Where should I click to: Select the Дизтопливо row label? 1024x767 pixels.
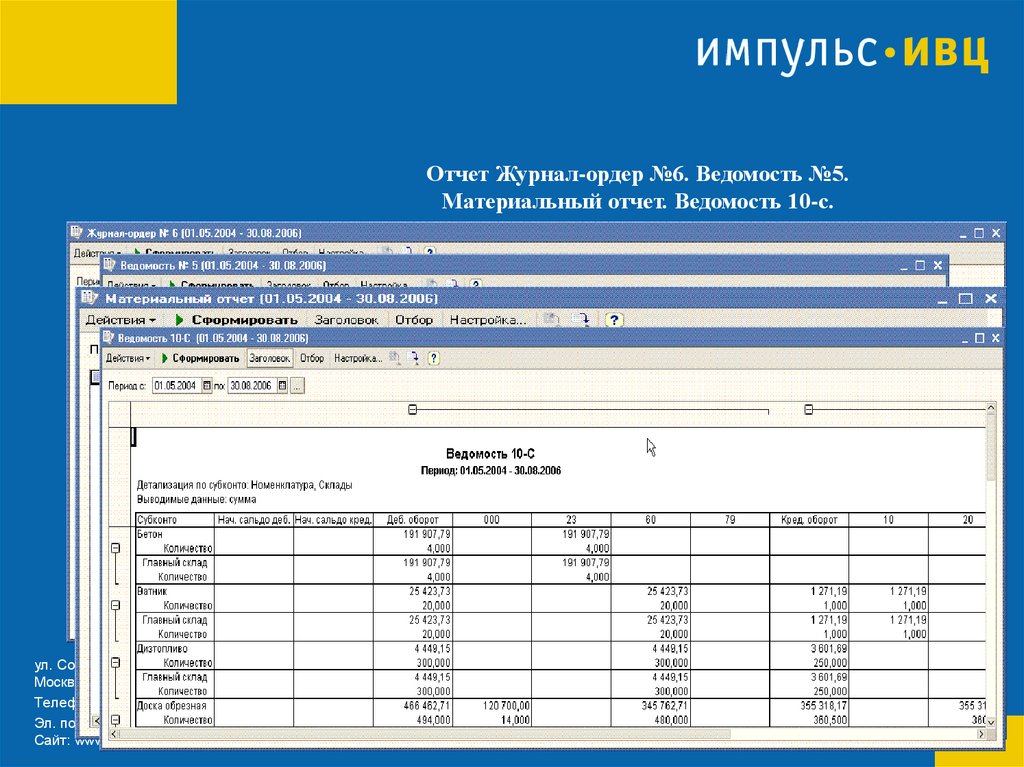(162, 649)
